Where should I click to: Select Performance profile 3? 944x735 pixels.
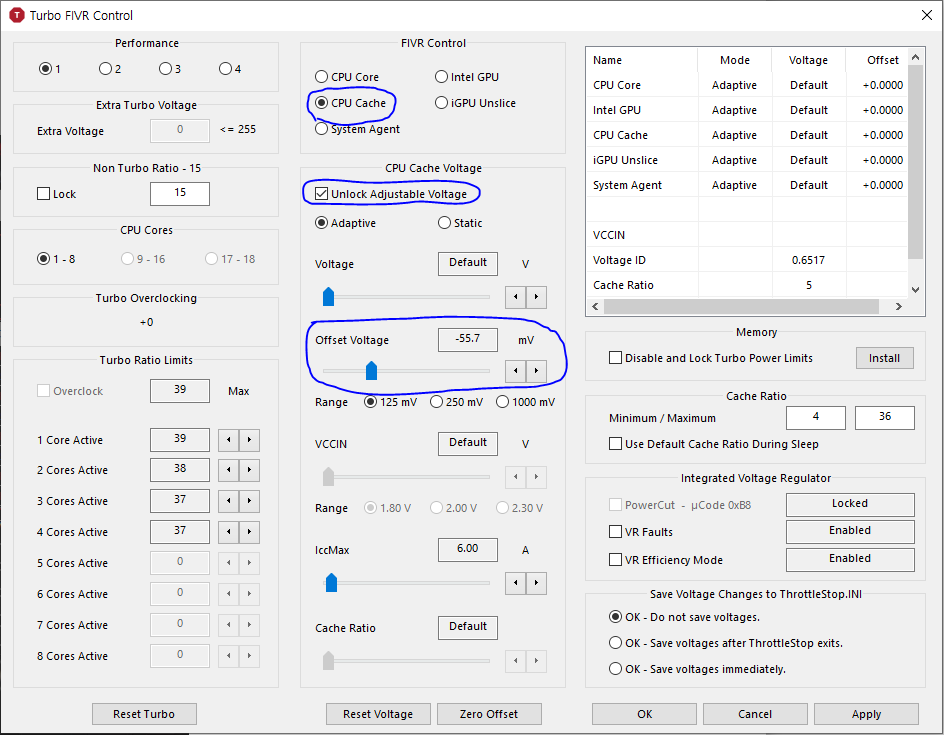click(170, 69)
